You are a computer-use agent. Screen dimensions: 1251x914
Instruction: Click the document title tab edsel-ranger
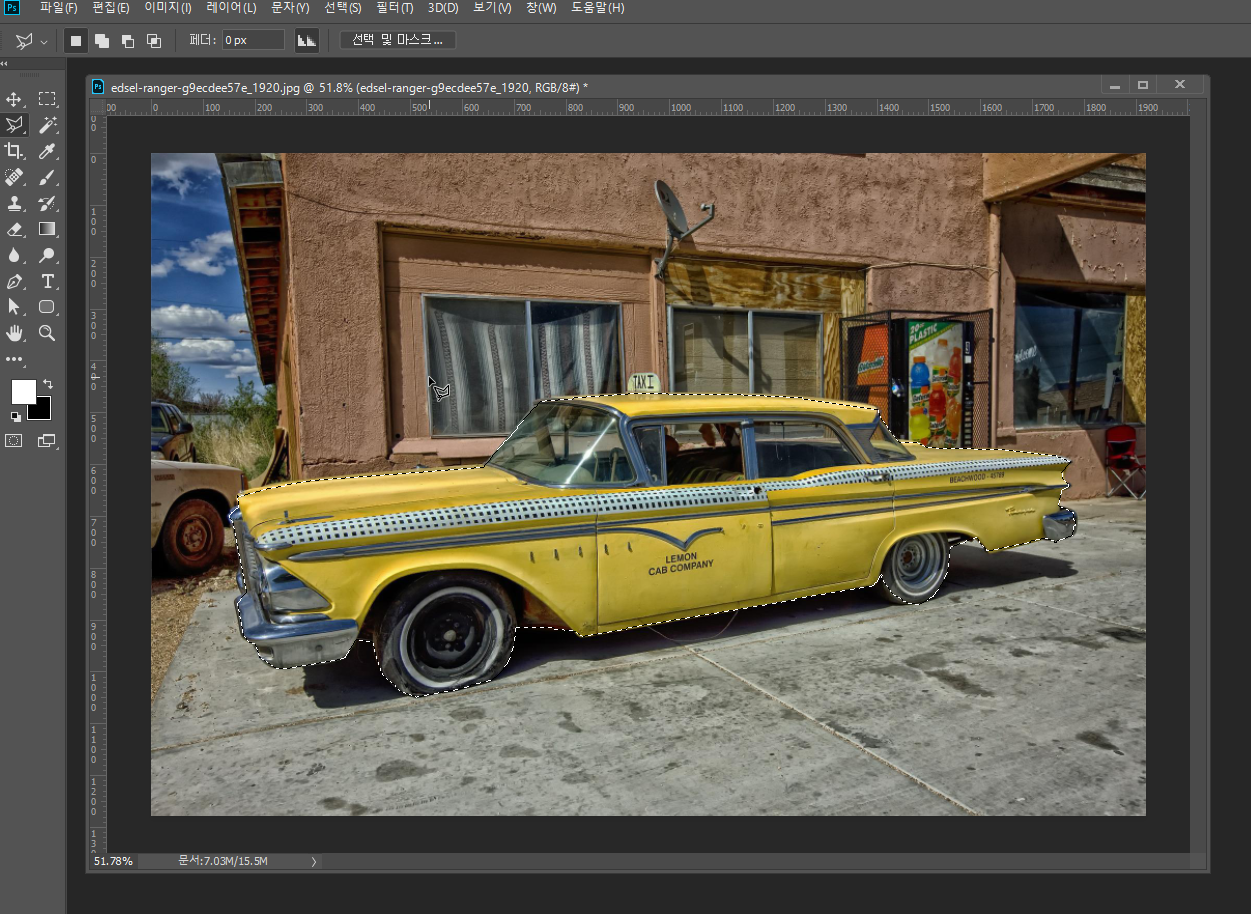tap(348, 87)
